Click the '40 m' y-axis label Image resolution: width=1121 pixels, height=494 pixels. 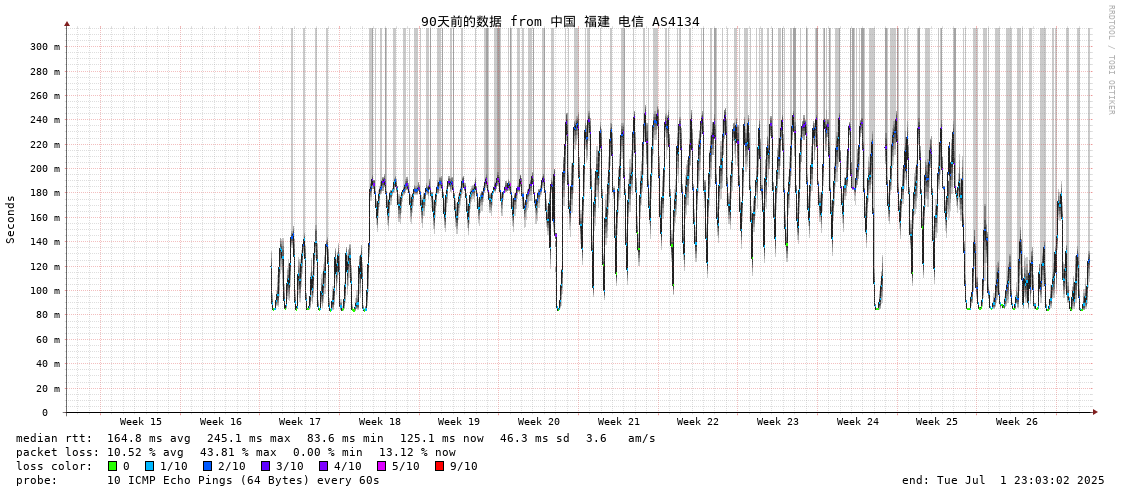47,364
